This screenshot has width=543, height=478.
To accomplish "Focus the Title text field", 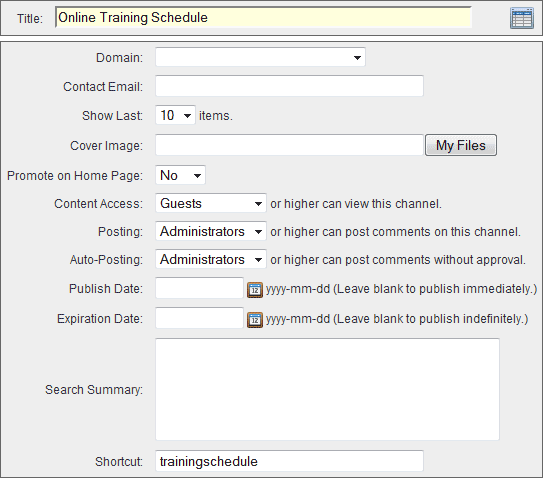I will (x=263, y=17).
